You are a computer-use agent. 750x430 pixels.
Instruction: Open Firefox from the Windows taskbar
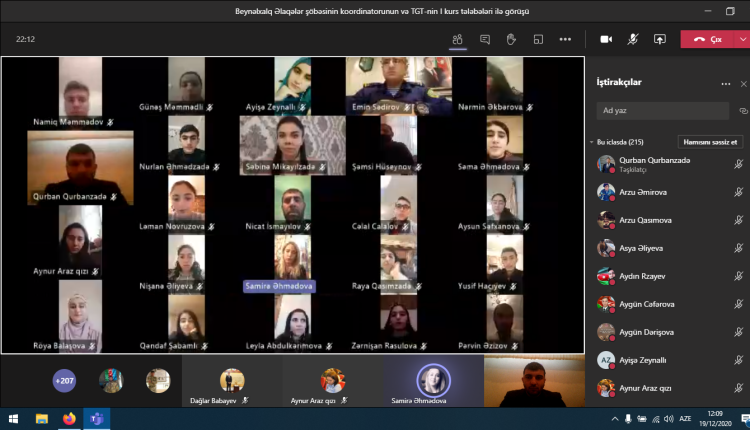69,418
